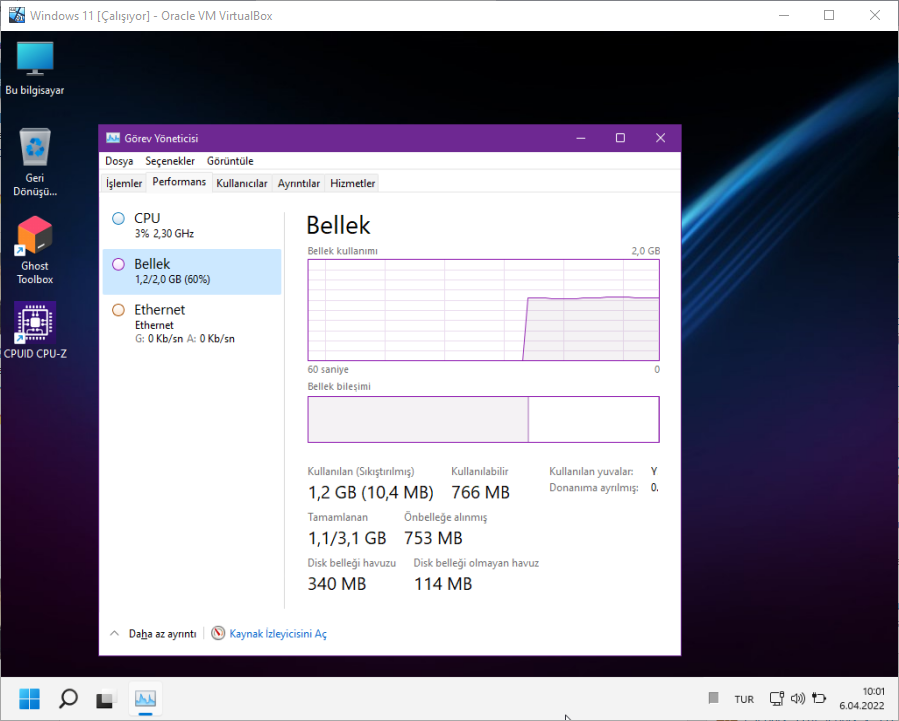899x721 pixels.
Task: Select the Ethernet performance entry
Action: point(191,324)
